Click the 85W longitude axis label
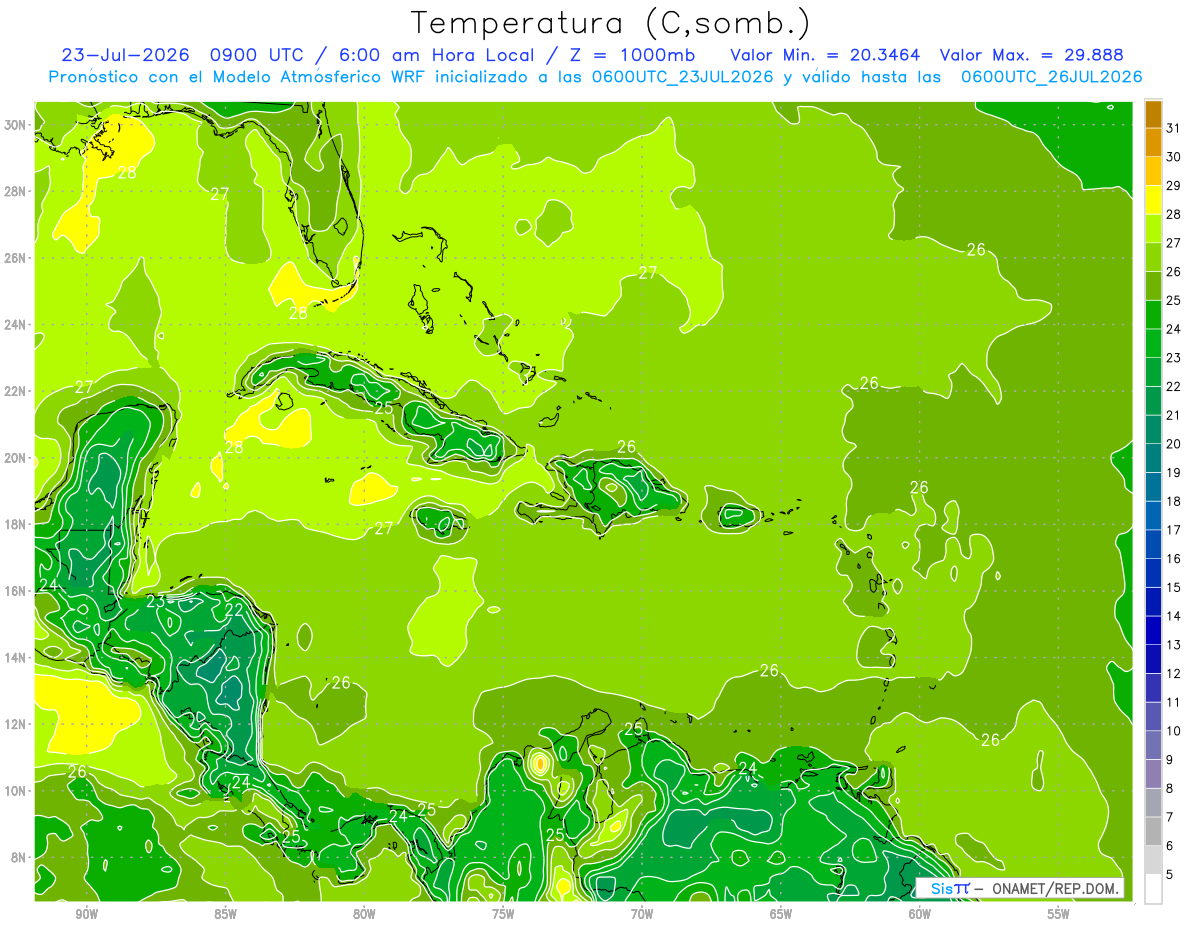This screenshot has width=1200, height=927. pyautogui.click(x=225, y=914)
